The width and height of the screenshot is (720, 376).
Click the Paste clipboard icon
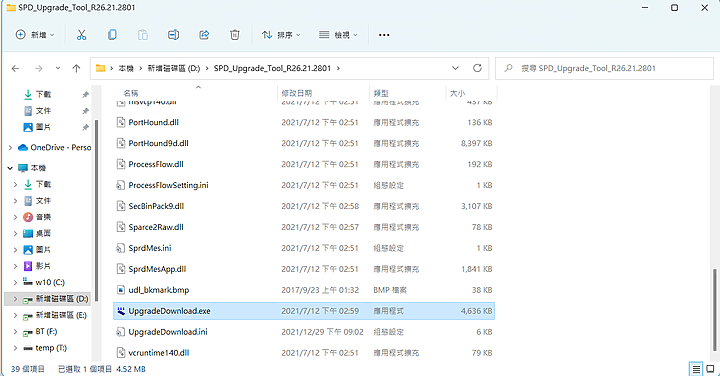(143, 35)
